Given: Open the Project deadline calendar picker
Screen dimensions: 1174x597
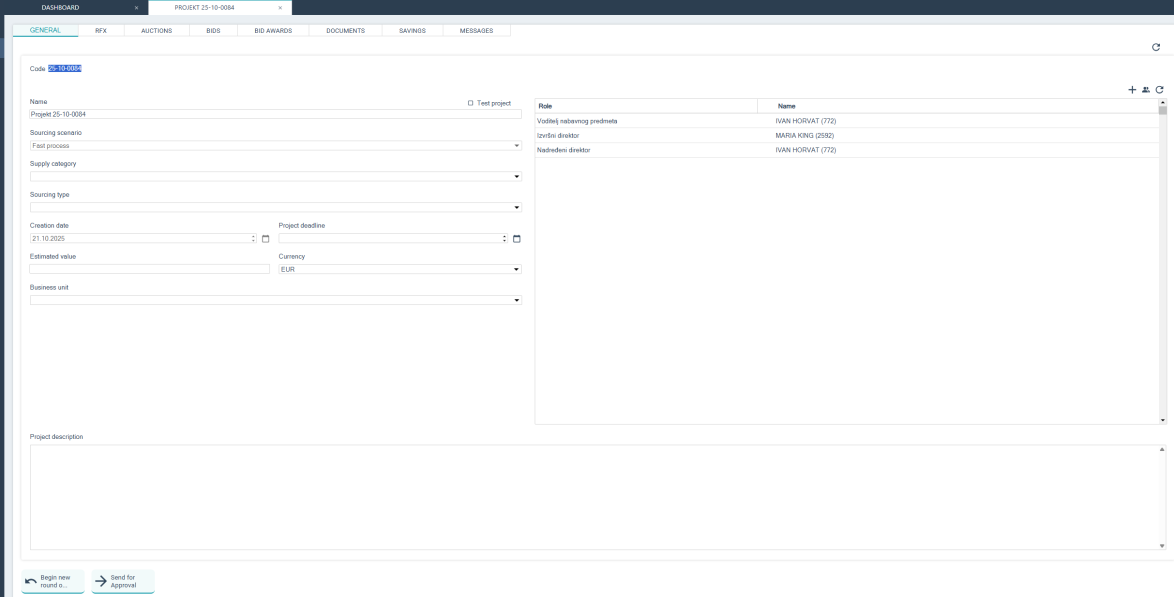Looking at the screenshot, I should click(x=517, y=239).
